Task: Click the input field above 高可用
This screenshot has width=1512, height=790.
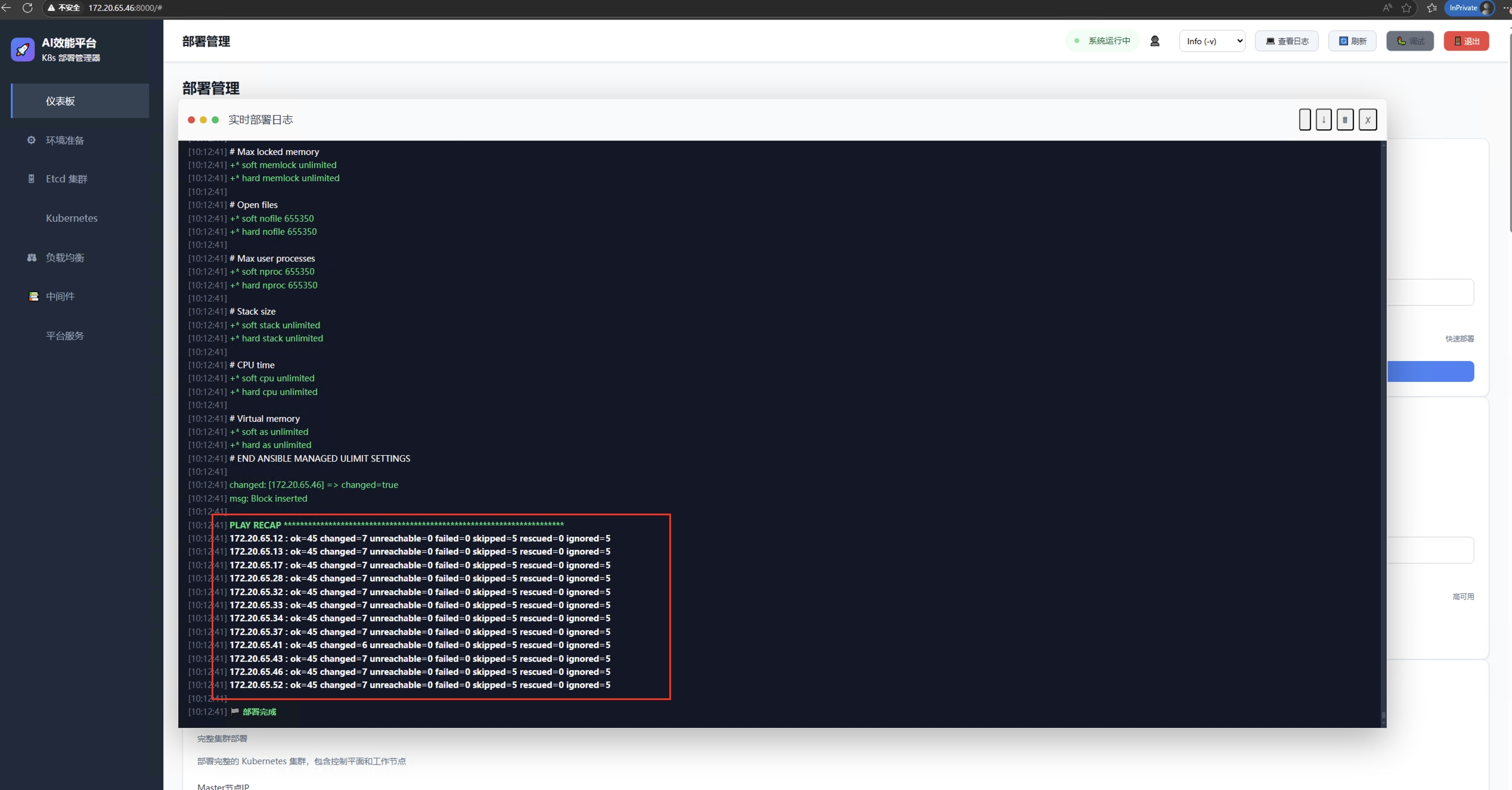Action: [x=1430, y=550]
